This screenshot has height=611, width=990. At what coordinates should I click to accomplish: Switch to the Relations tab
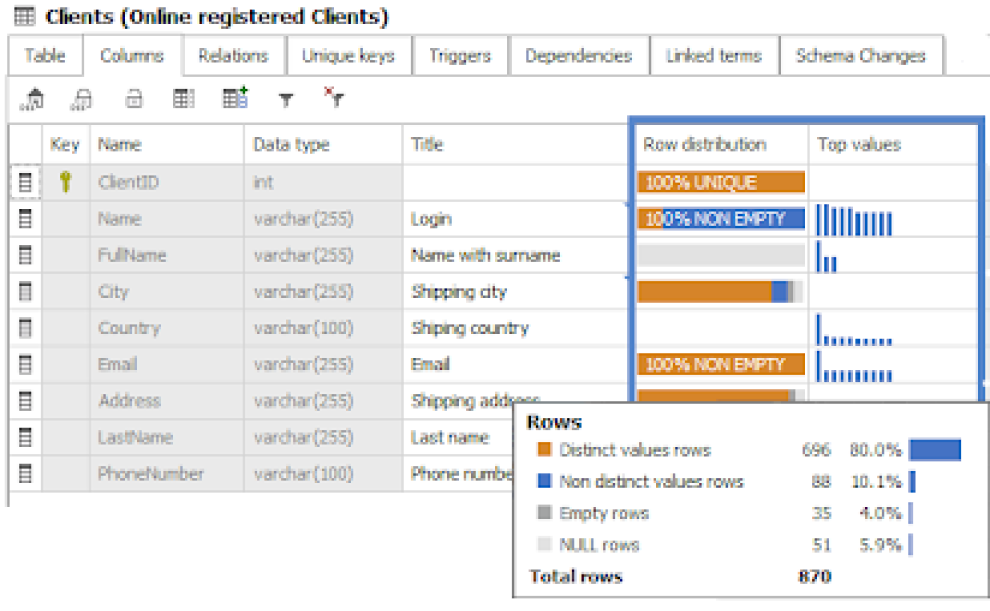pyautogui.click(x=233, y=56)
